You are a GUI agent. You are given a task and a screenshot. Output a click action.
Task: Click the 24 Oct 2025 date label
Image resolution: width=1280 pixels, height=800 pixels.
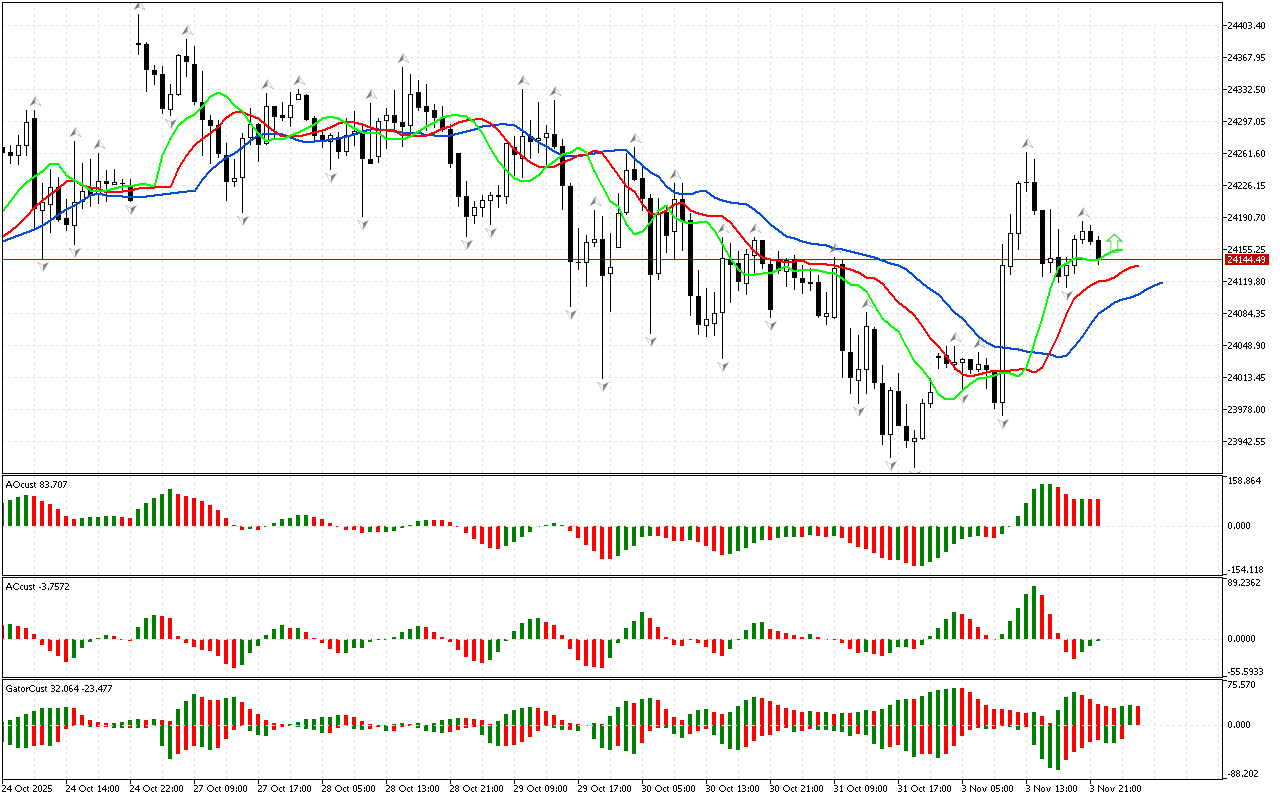pyautogui.click(x=28, y=788)
